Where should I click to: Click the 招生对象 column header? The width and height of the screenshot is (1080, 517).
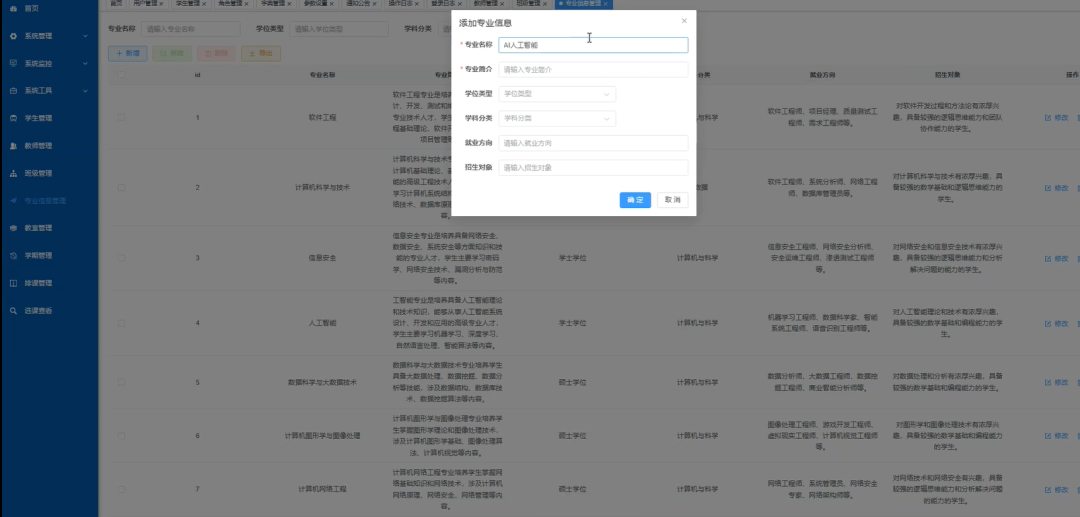948,74
